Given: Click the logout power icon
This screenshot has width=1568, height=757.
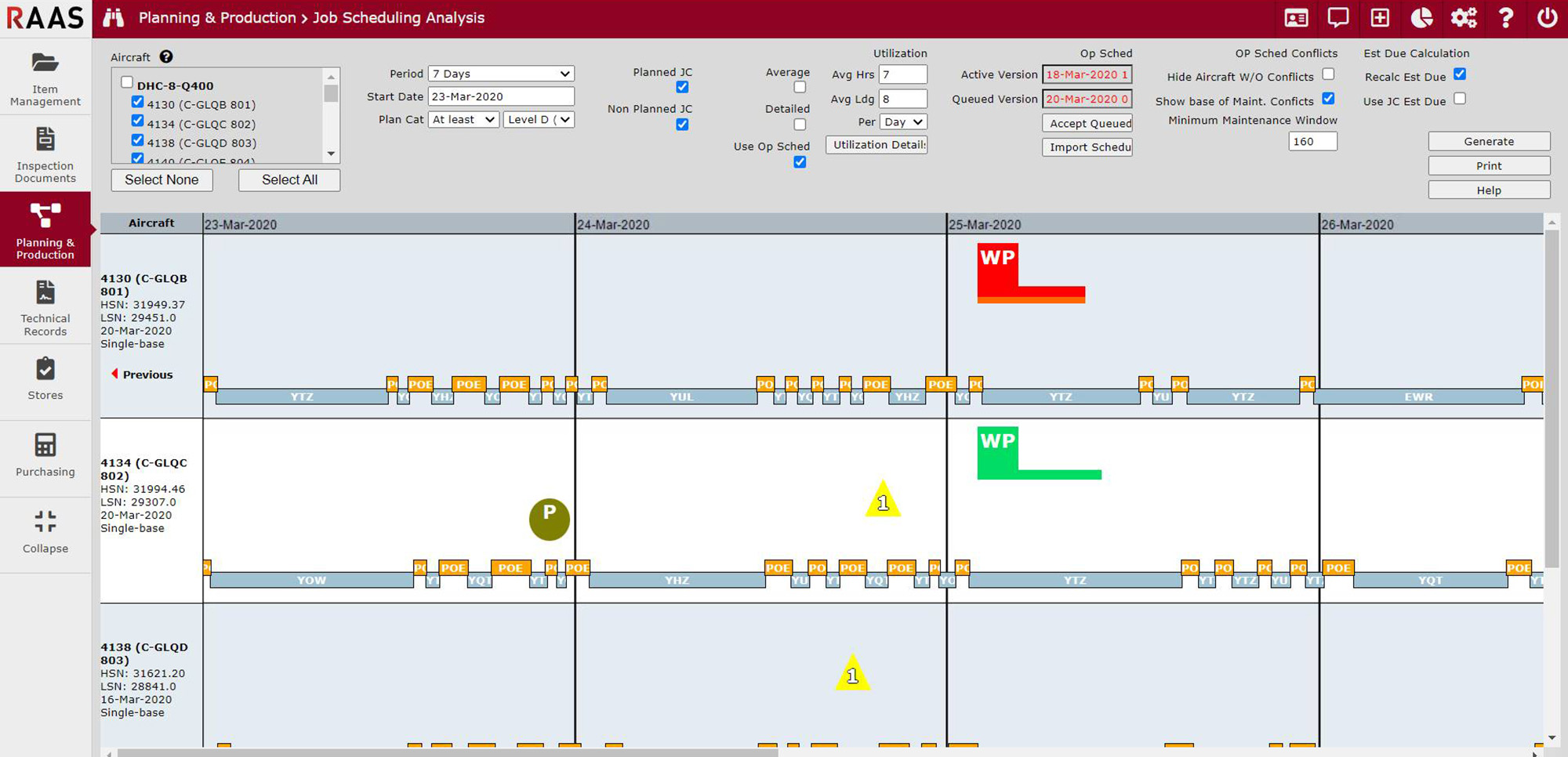Looking at the screenshot, I should point(1548,17).
